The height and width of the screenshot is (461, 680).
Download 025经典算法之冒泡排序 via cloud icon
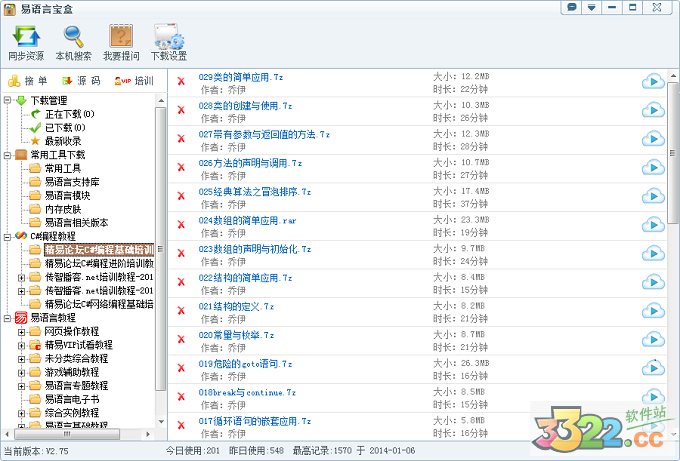[x=653, y=196]
